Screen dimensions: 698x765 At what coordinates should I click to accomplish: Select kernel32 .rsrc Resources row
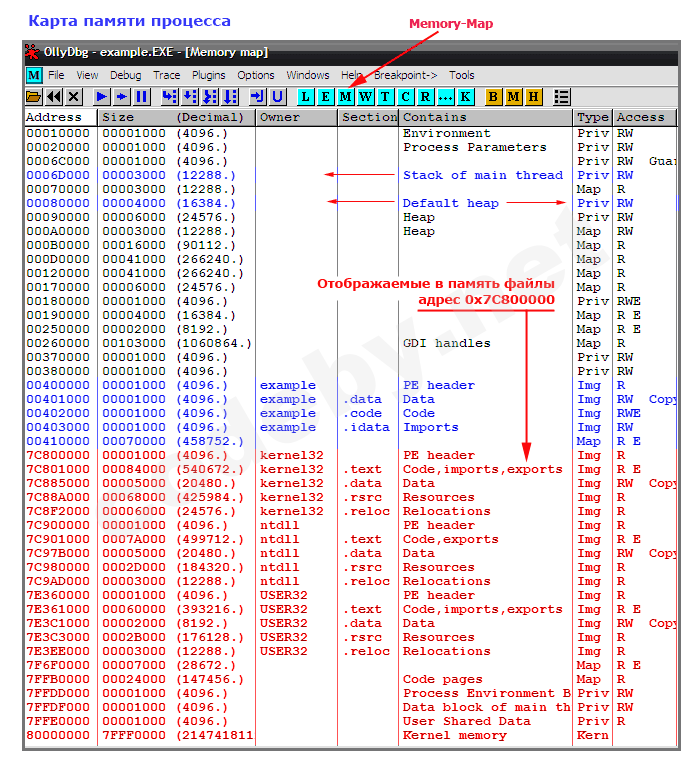351,497
